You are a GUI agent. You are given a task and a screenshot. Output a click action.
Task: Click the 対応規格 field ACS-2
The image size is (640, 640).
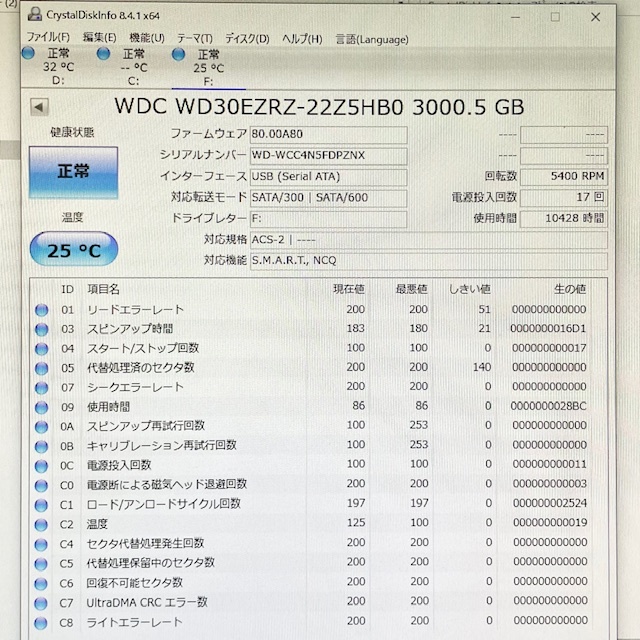click(429, 240)
